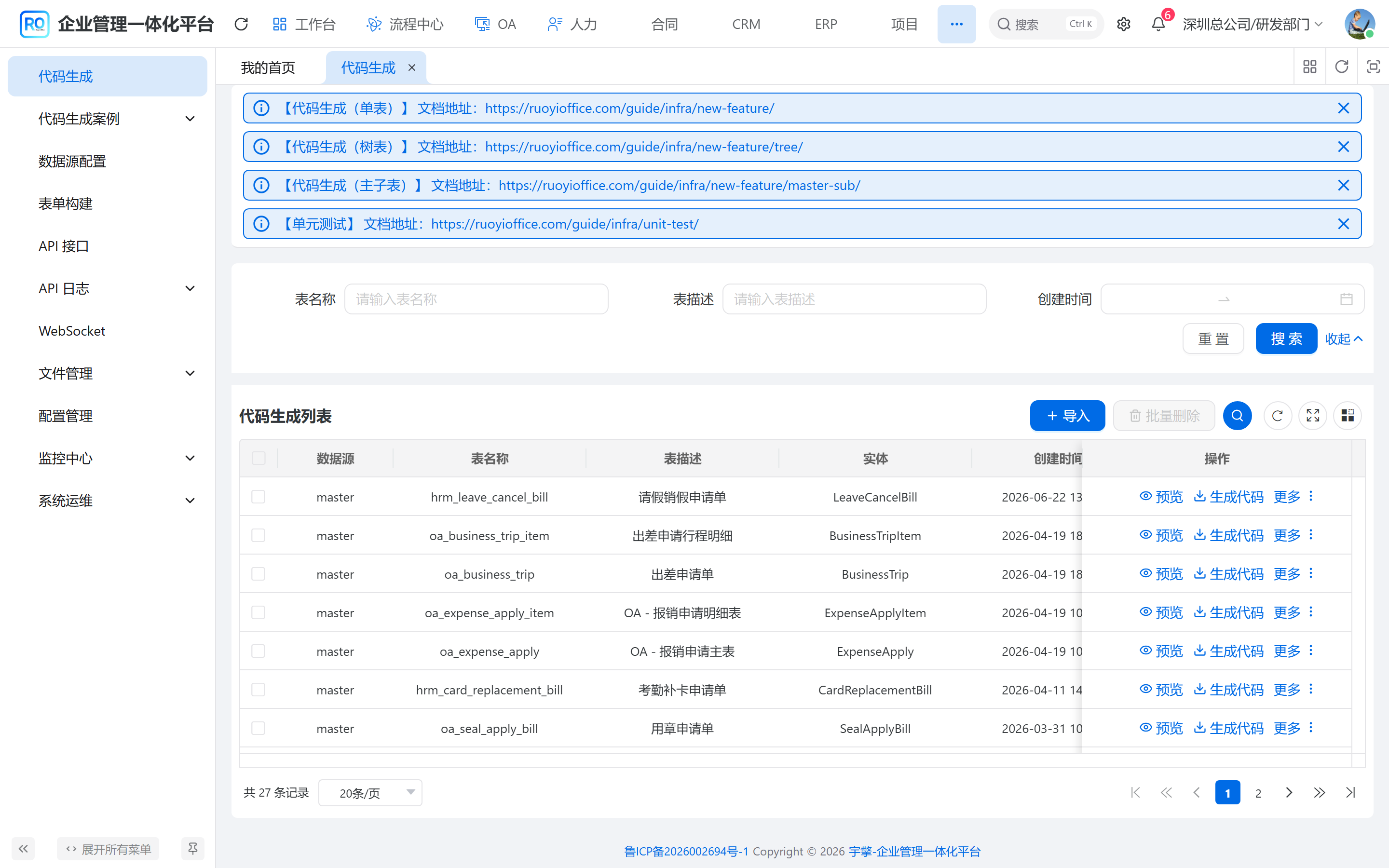Click into 表名称 input field
Viewport: 1389px width, 868px height.
tap(477, 299)
